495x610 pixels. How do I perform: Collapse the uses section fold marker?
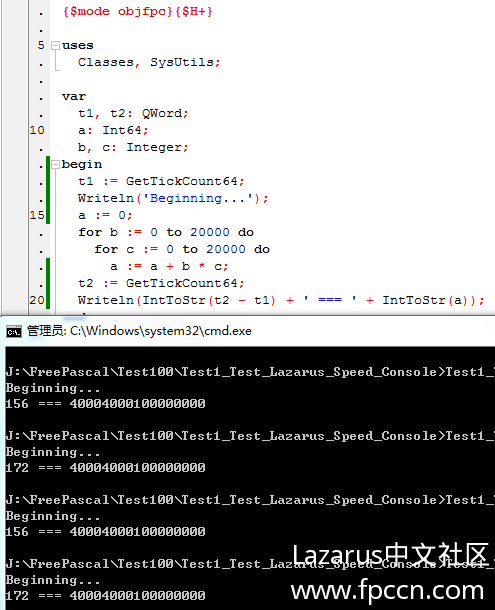(x=56, y=46)
